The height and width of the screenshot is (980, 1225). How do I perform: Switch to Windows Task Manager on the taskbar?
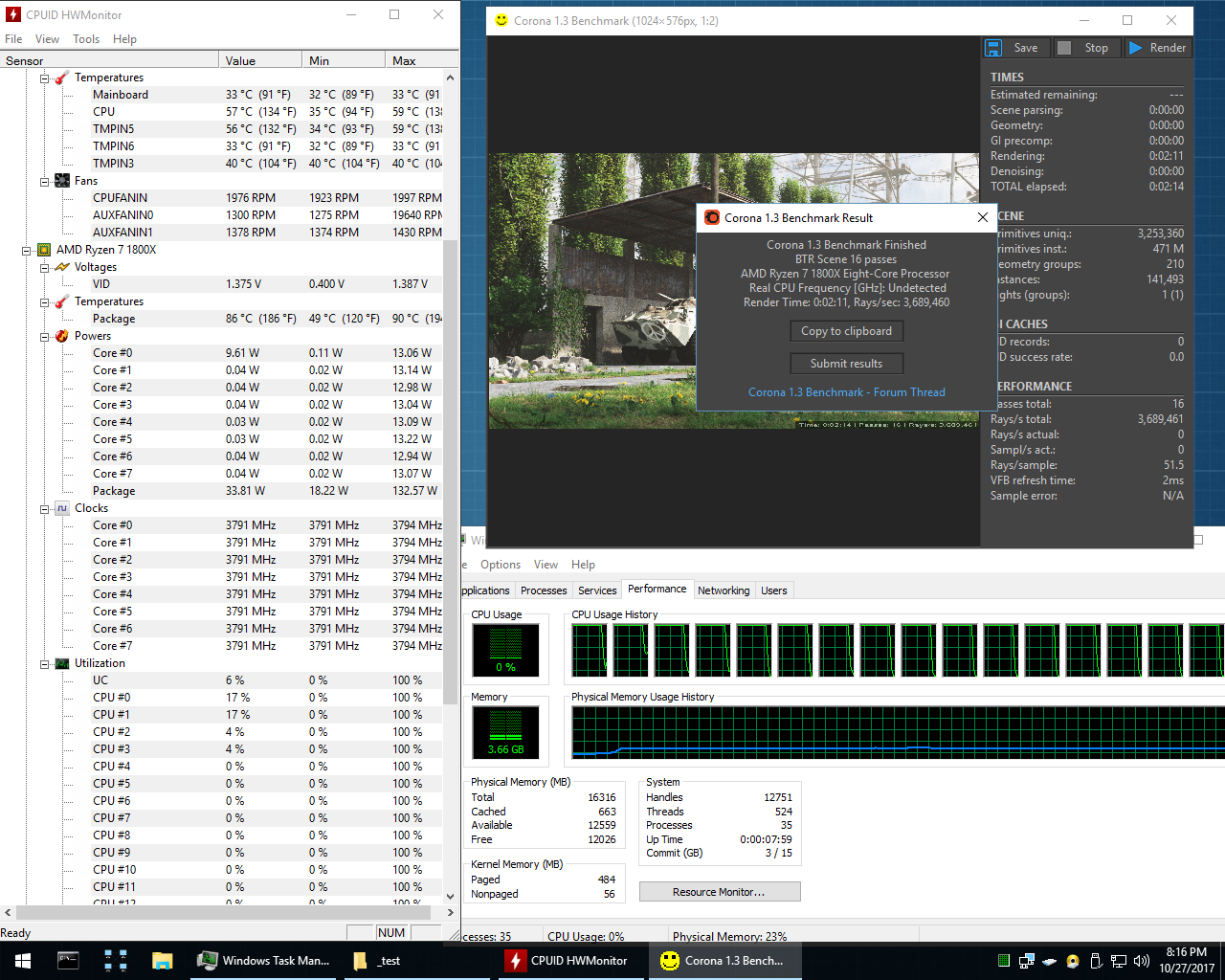(263, 961)
